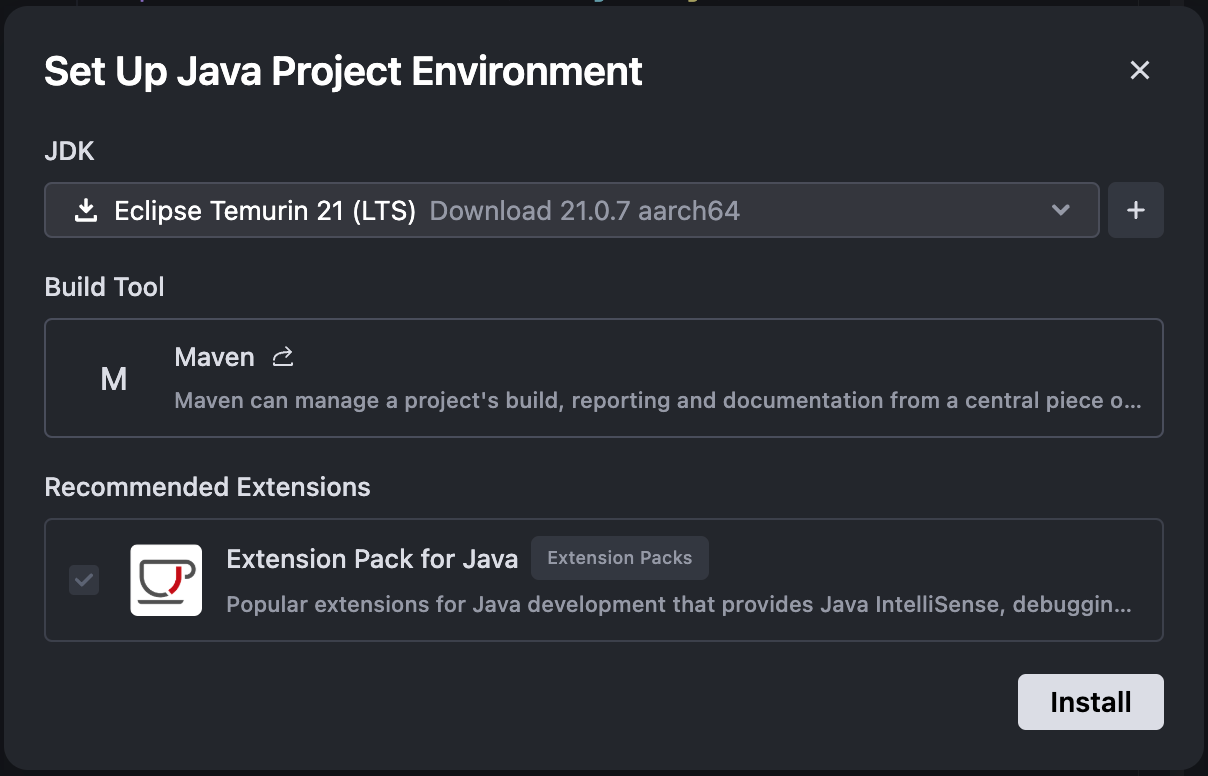Click the Build Tool heading

[105, 287]
